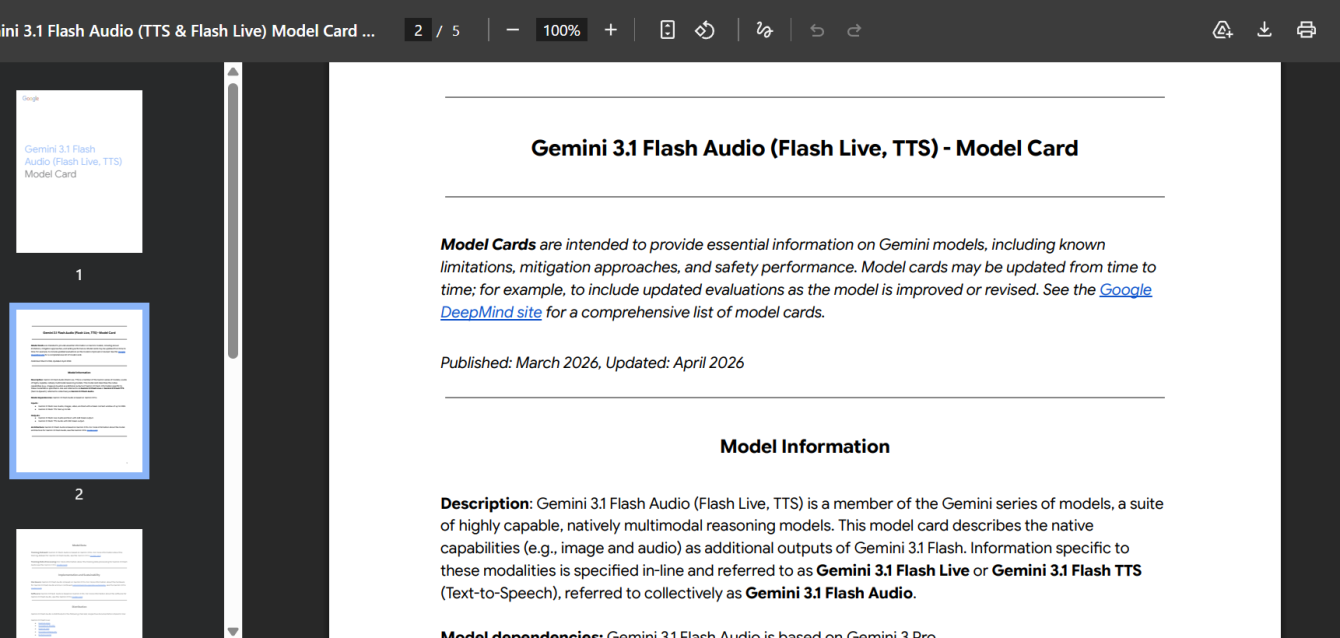The width and height of the screenshot is (1340, 638).
Task: Print the document
Action: tap(1306, 30)
